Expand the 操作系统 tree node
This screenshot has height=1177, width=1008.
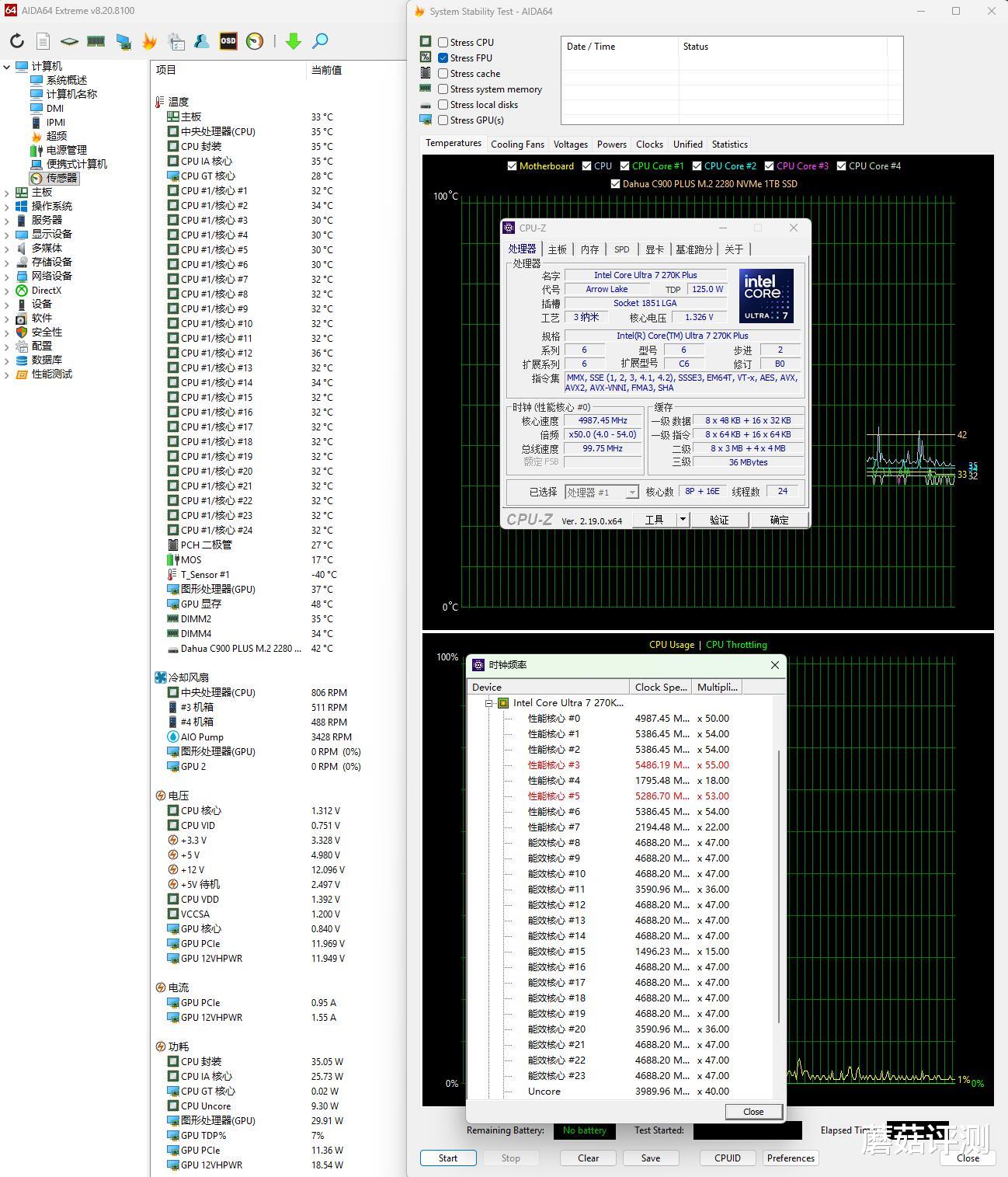click(7, 206)
